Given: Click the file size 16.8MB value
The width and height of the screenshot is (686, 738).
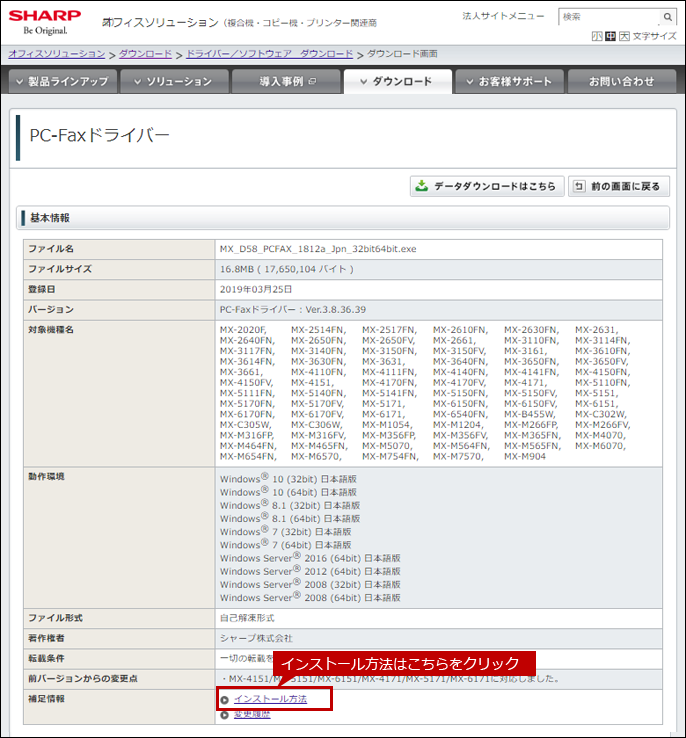Looking at the screenshot, I should 287,269.
